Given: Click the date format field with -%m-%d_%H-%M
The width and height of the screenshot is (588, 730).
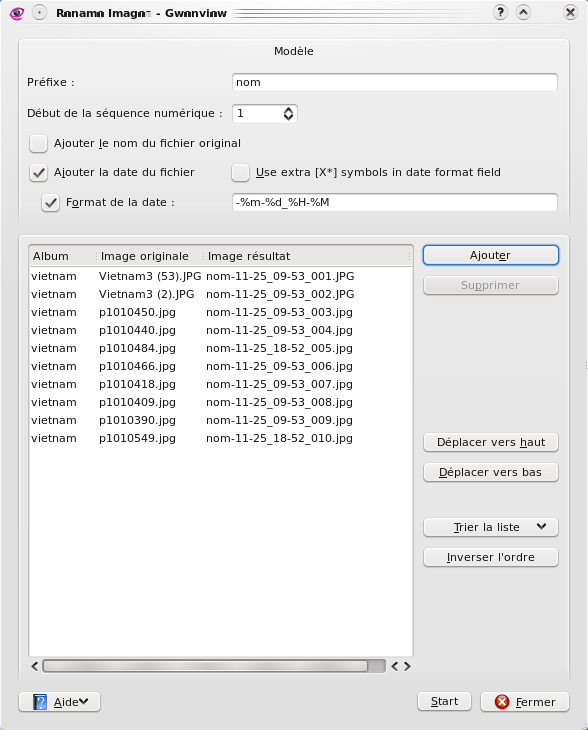Looking at the screenshot, I should click(395, 203).
